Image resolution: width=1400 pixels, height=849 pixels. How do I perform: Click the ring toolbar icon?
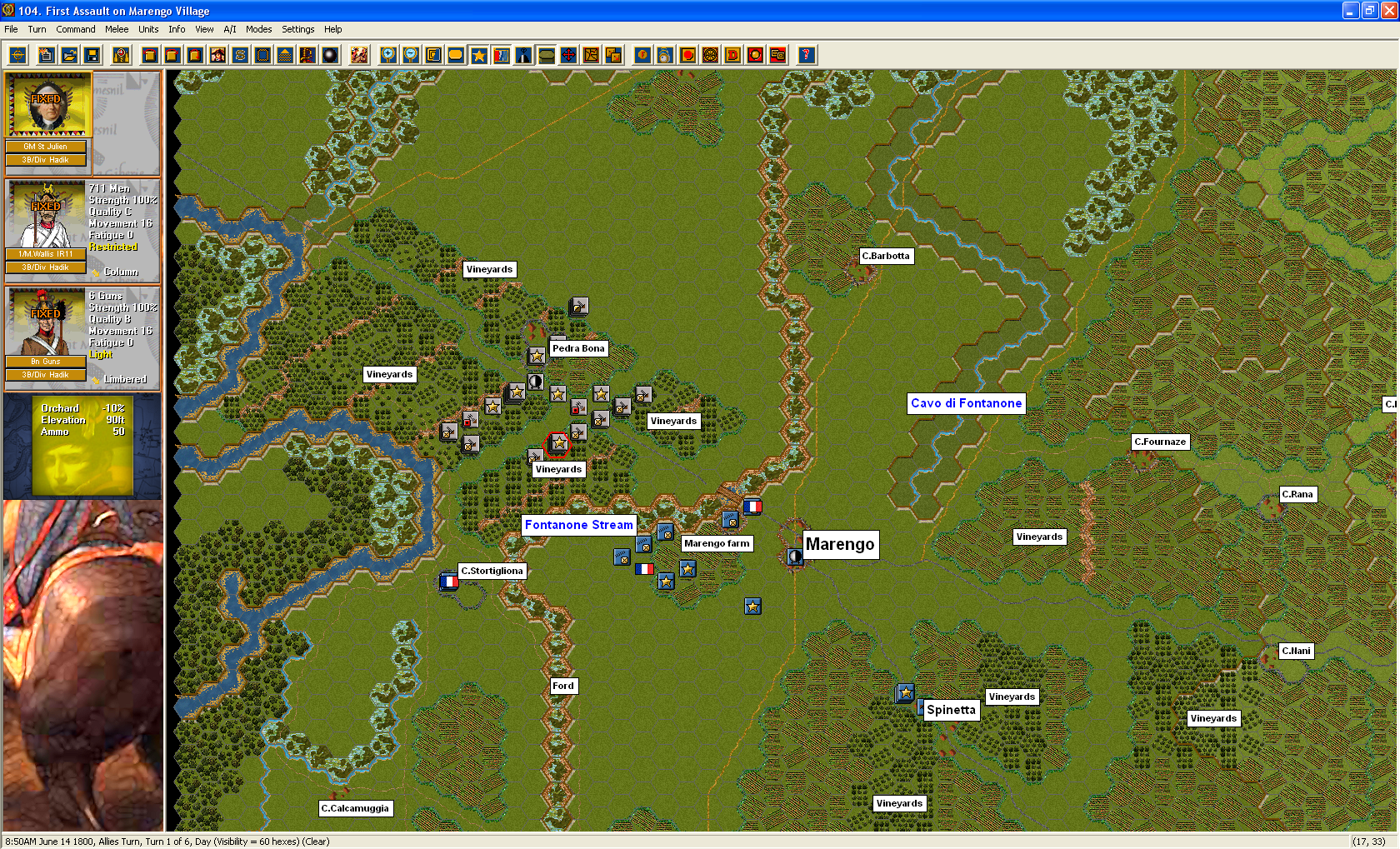point(665,55)
